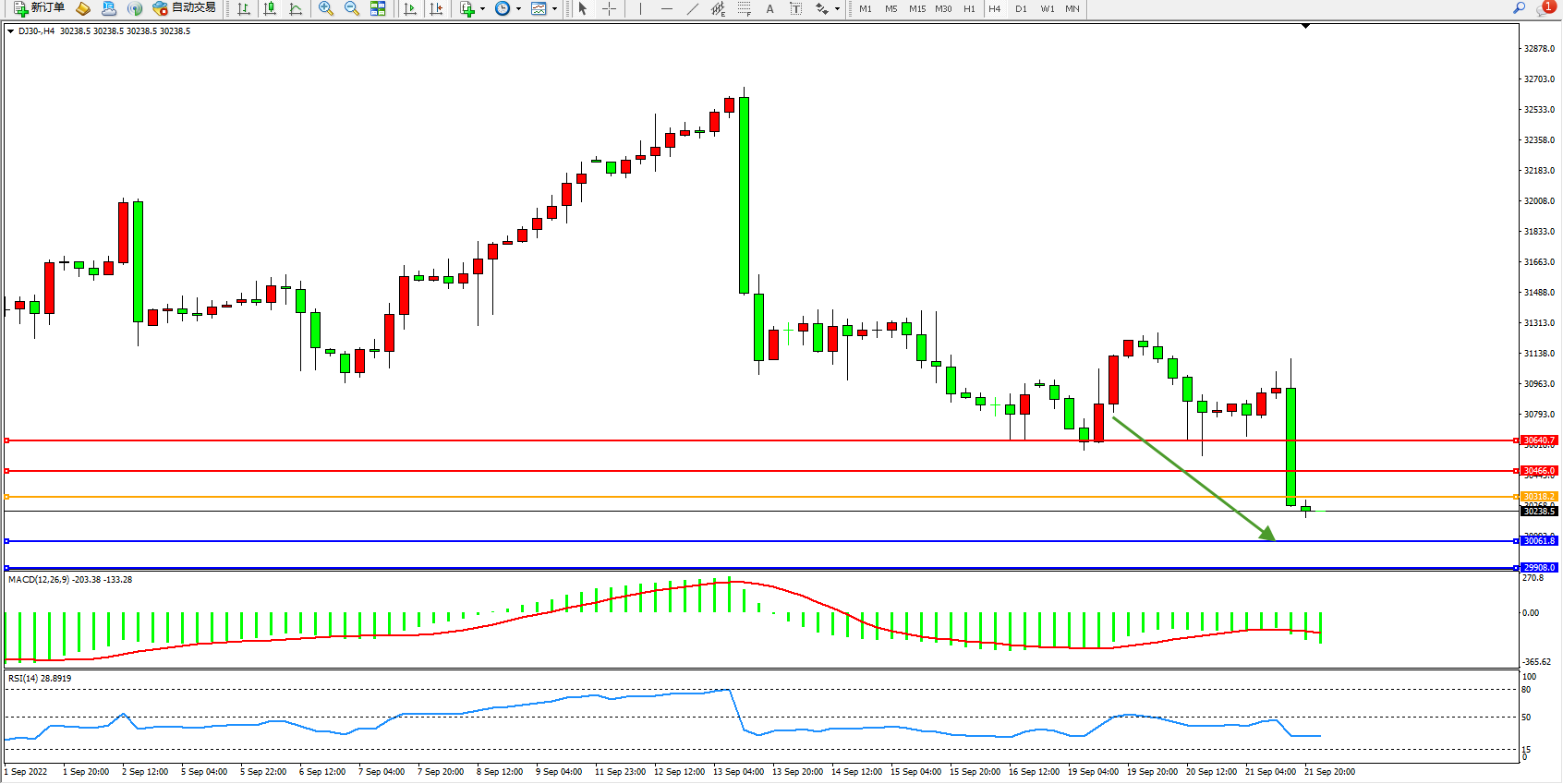This screenshot has width=1563, height=784.
Task: Select the crosshair tool
Action: click(x=610, y=8)
